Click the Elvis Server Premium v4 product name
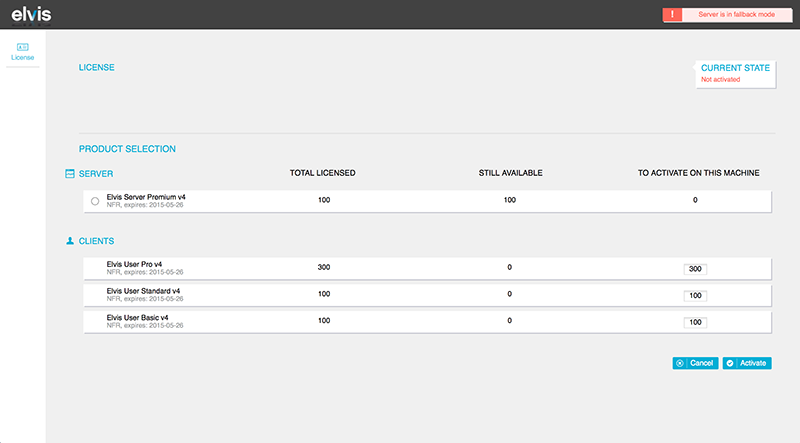 pyautogui.click(x=146, y=197)
